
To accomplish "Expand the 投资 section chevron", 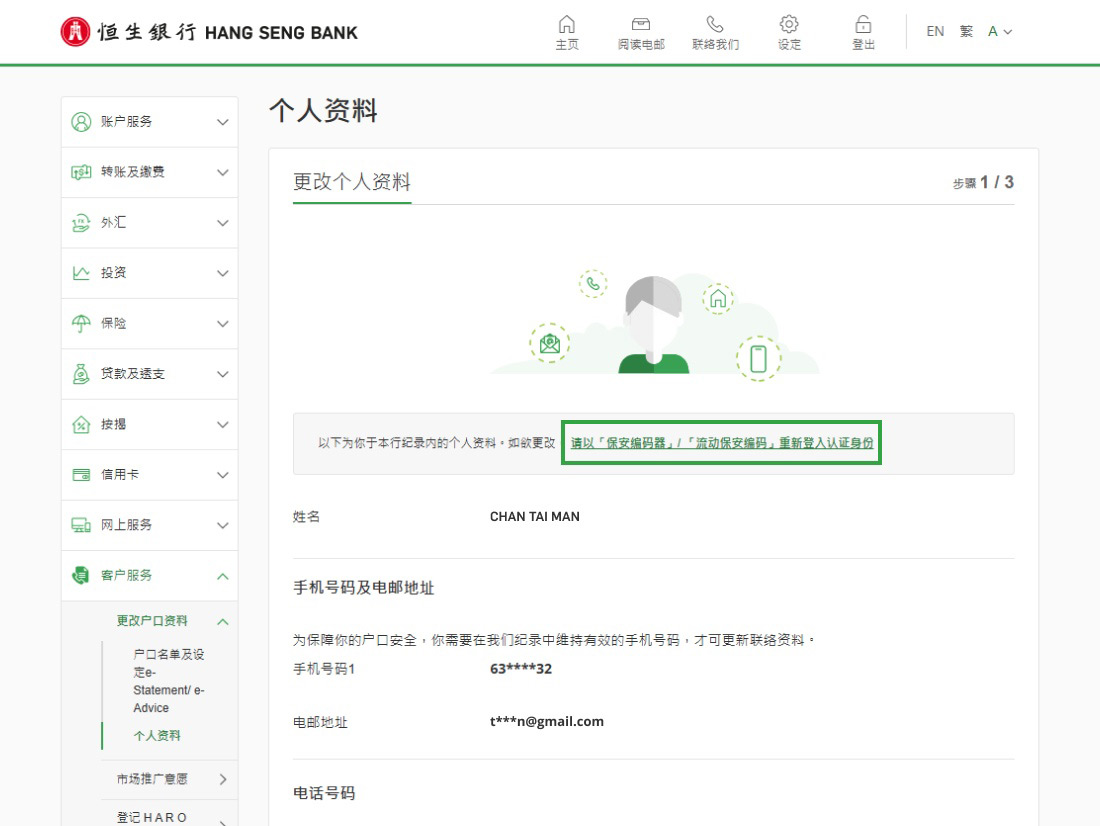I will [222, 273].
